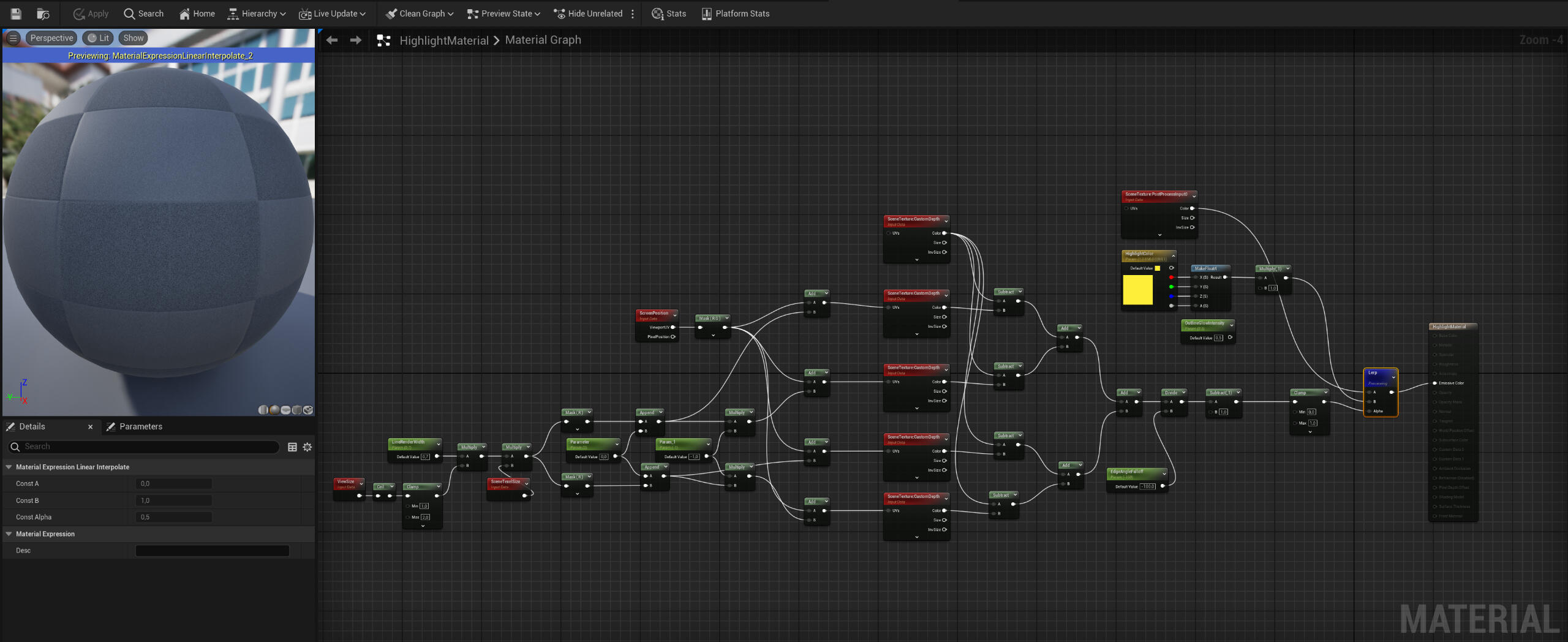1568x642 pixels.
Task: Toggle the Lit view mode button
Action: click(98, 38)
